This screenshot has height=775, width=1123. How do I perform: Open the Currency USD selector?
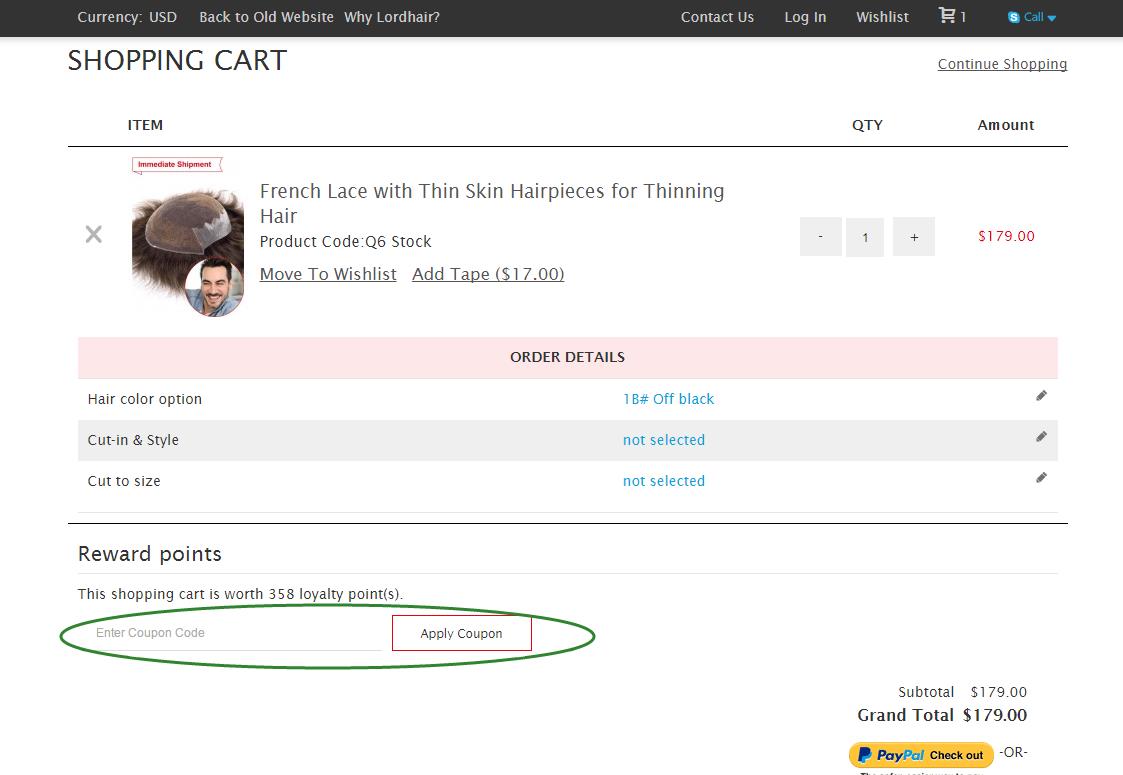(x=127, y=17)
